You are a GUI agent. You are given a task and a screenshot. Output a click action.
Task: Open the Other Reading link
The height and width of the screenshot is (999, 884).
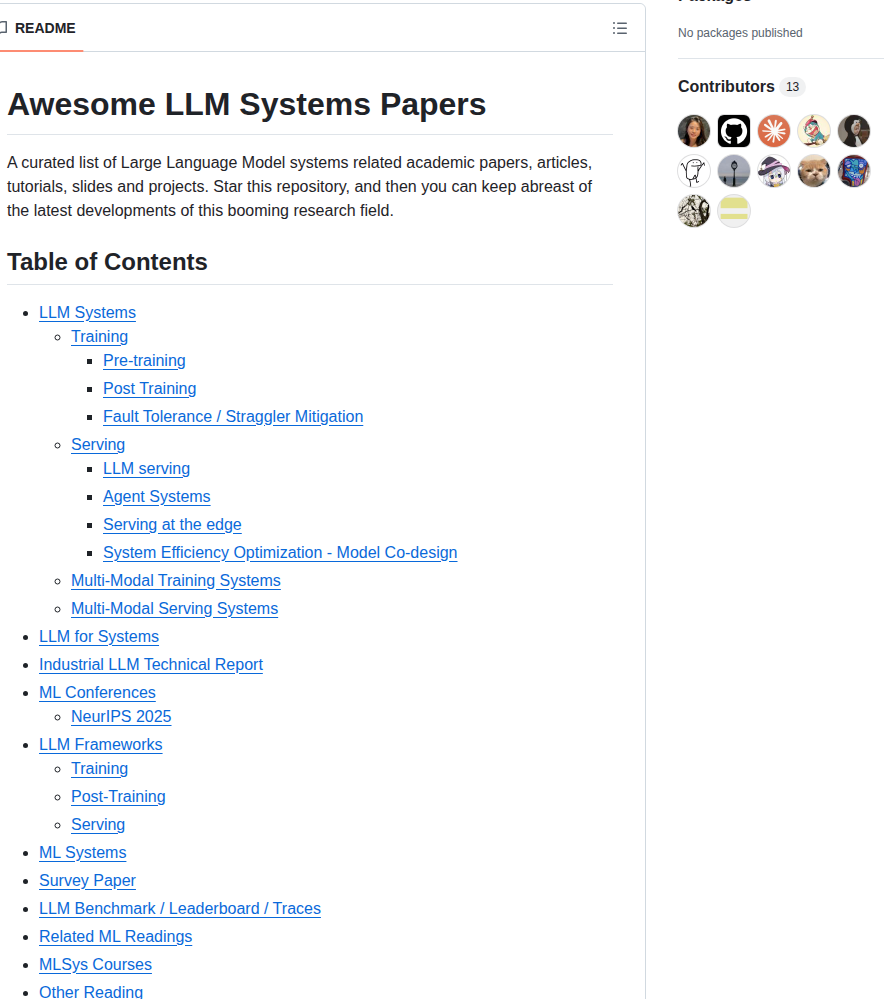pos(91,991)
